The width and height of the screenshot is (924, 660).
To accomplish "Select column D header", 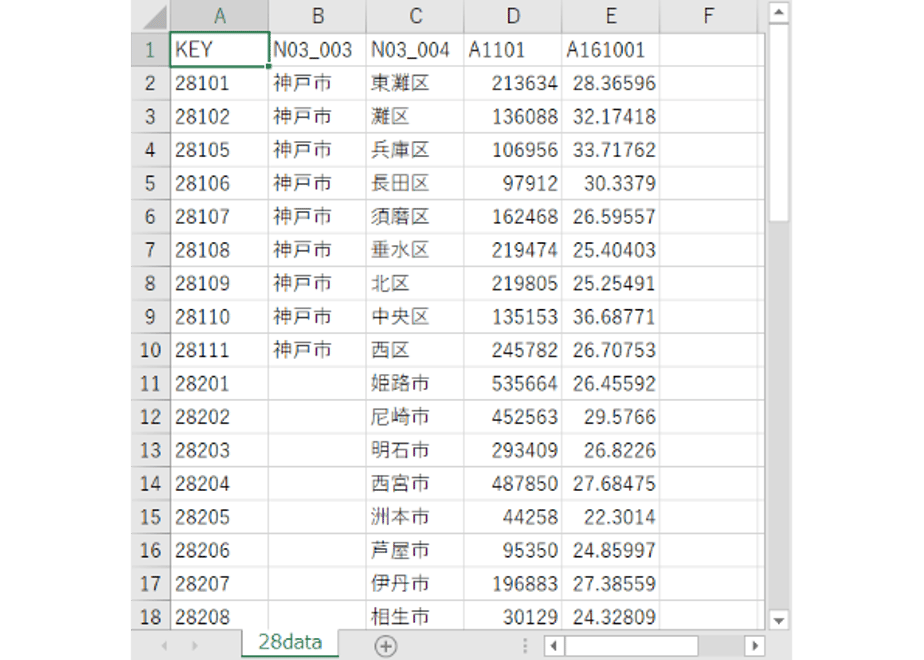I will click(x=513, y=16).
